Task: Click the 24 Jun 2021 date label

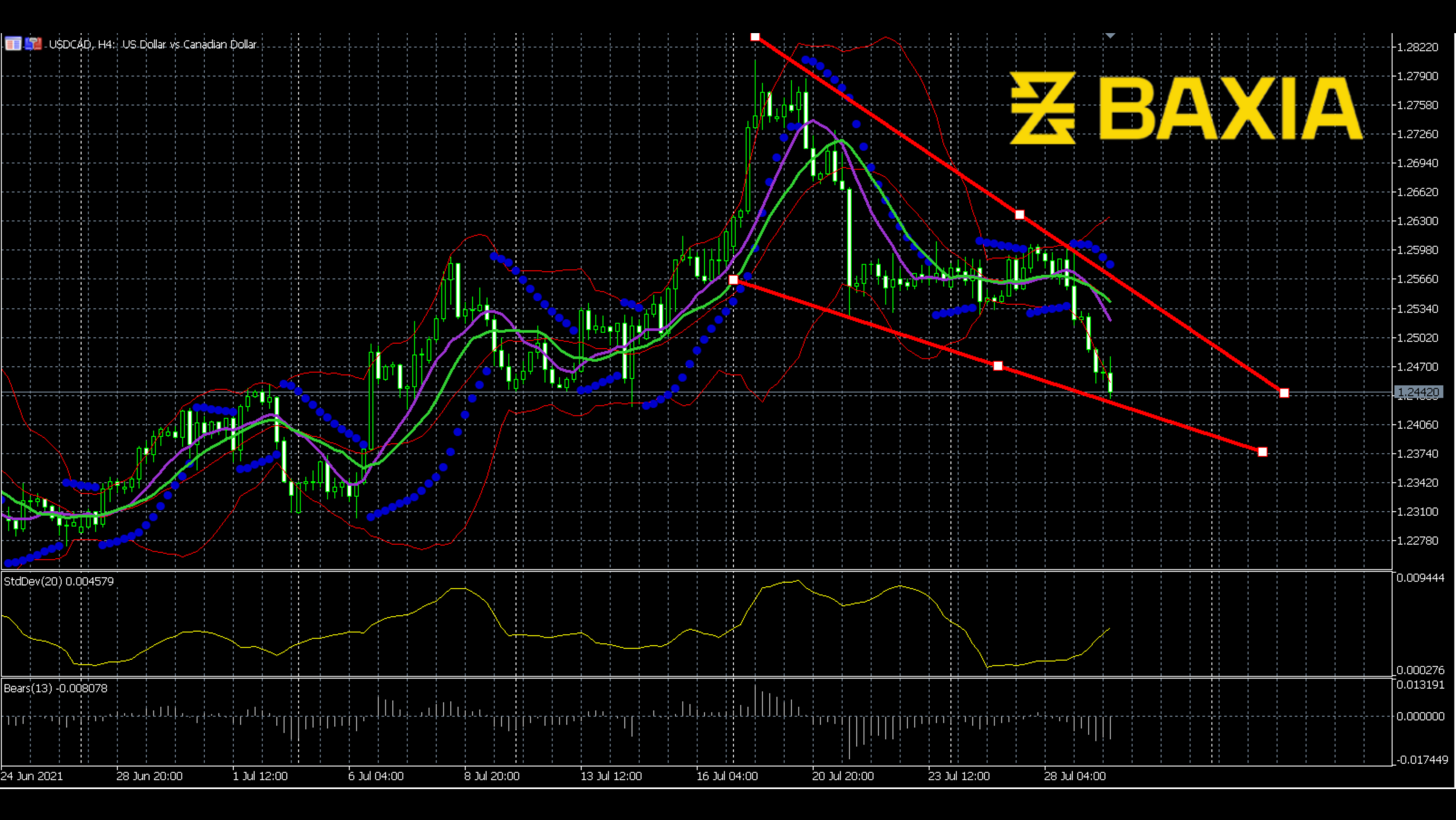Action: (32, 777)
